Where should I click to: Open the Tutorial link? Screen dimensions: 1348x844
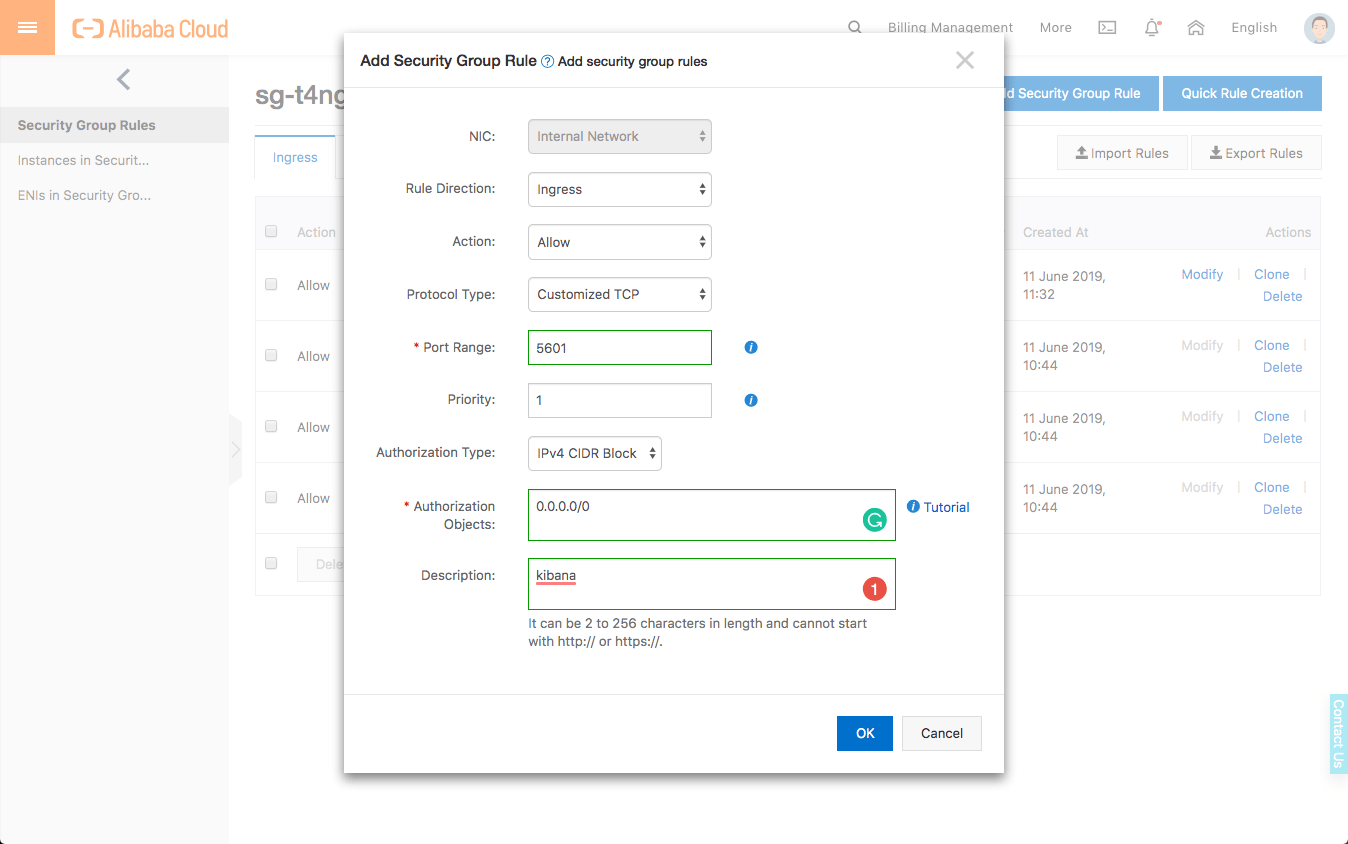(x=946, y=507)
